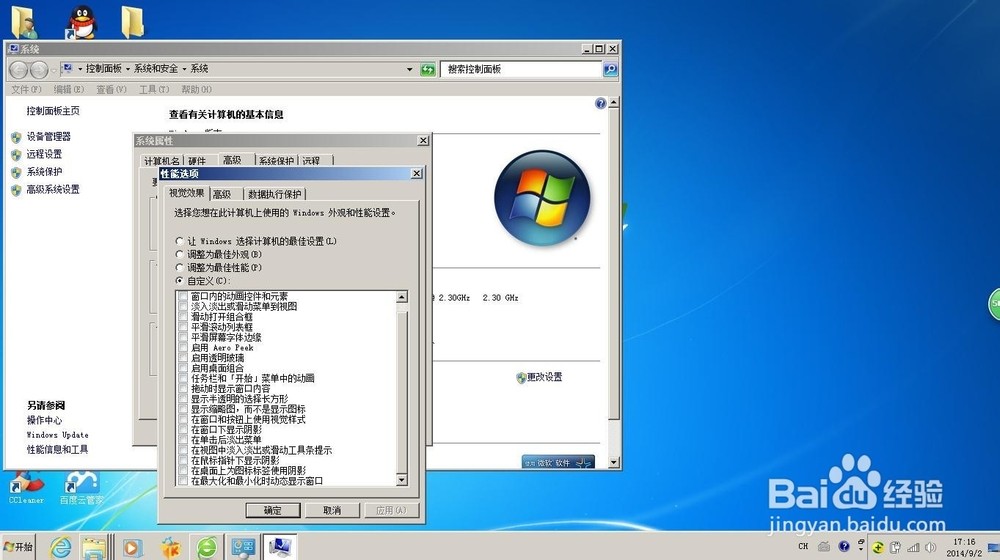This screenshot has width=1000, height=560.
Task: Click the visual effects list scroll-up arrow
Action: (x=402, y=297)
